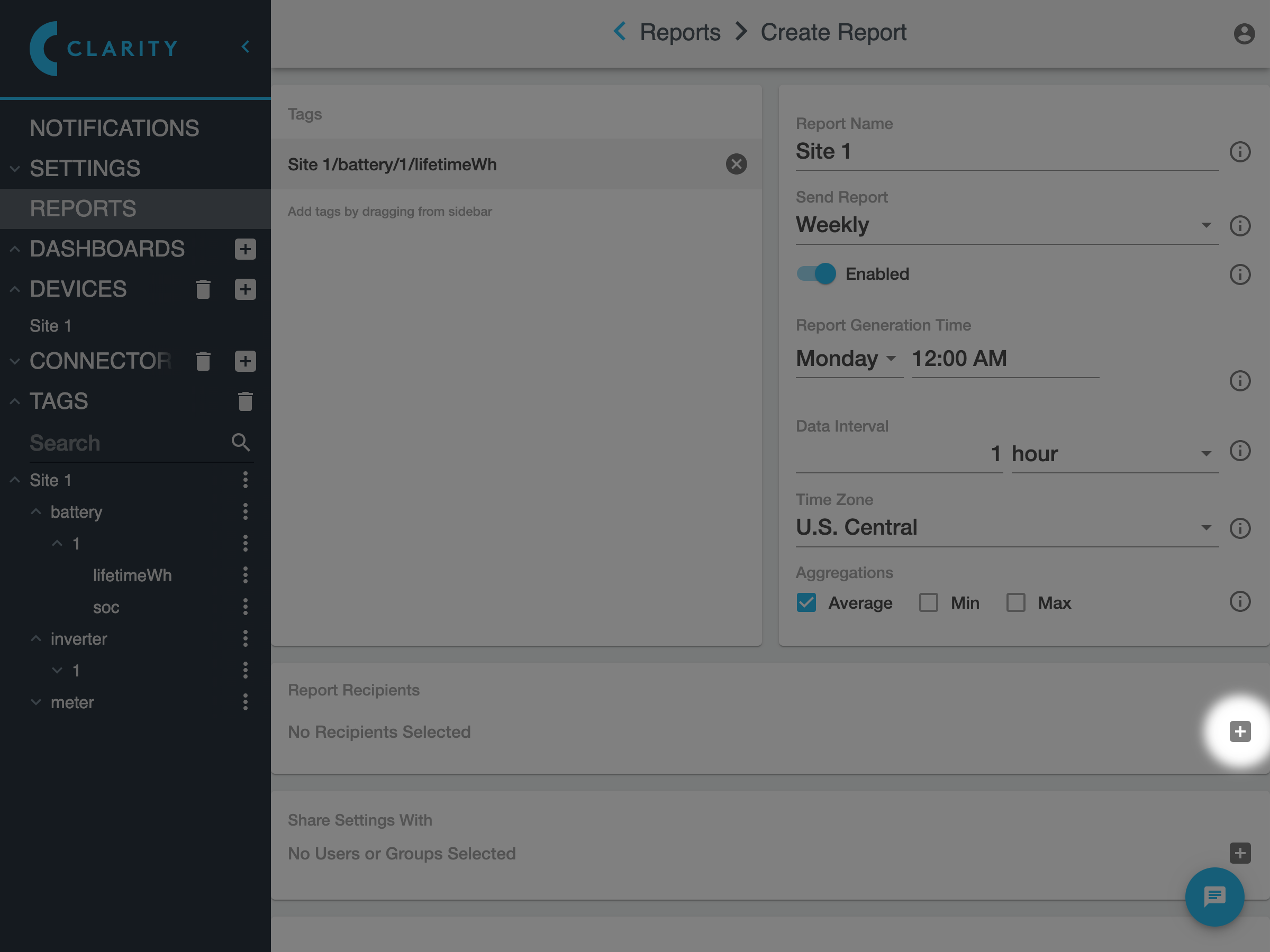Viewport: 1270px width, 952px height.
Task: Open Notifications in the sidebar
Action: pyautogui.click(x=114, y=128)
